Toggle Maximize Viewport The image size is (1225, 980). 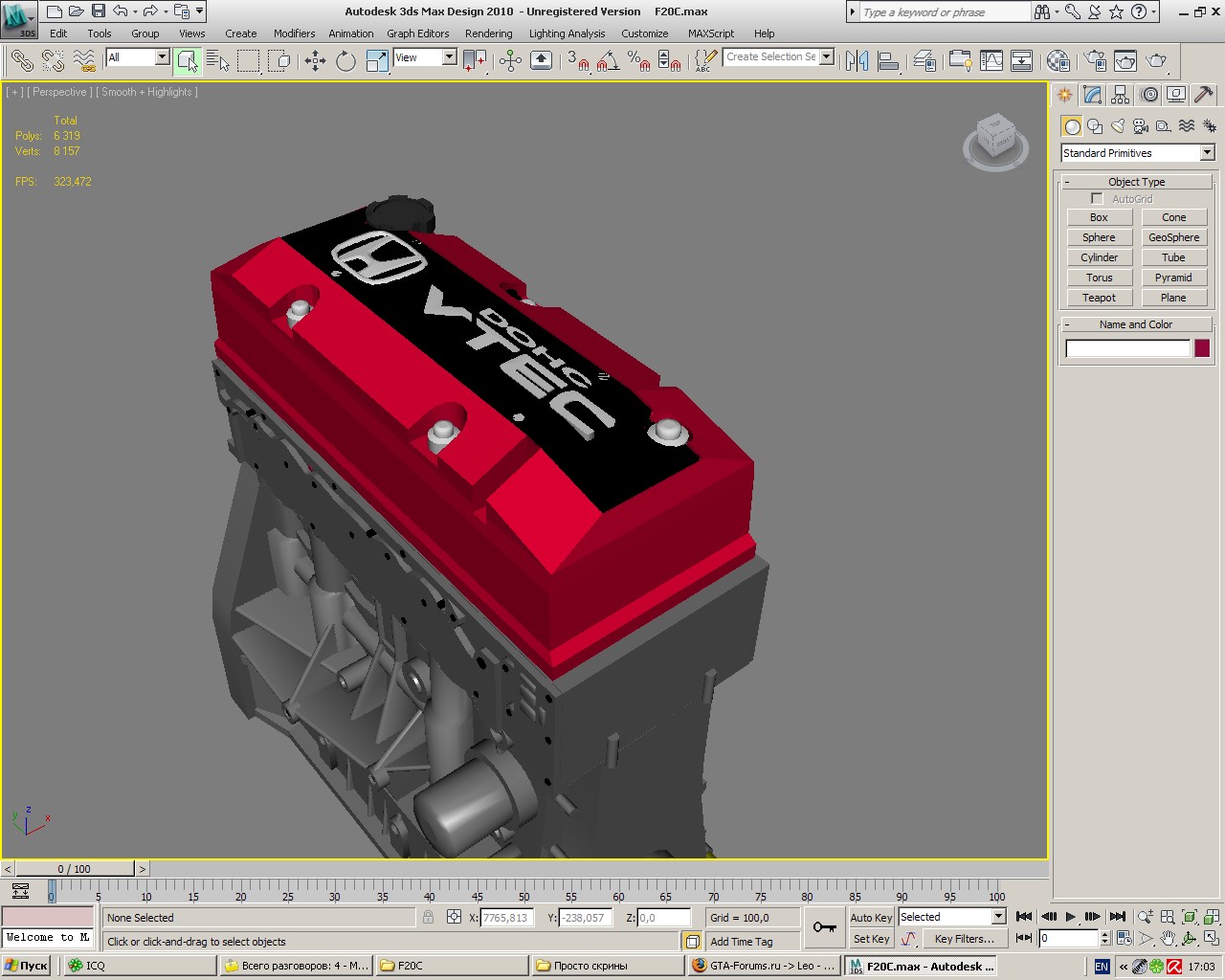click(x=1212, y=939)
